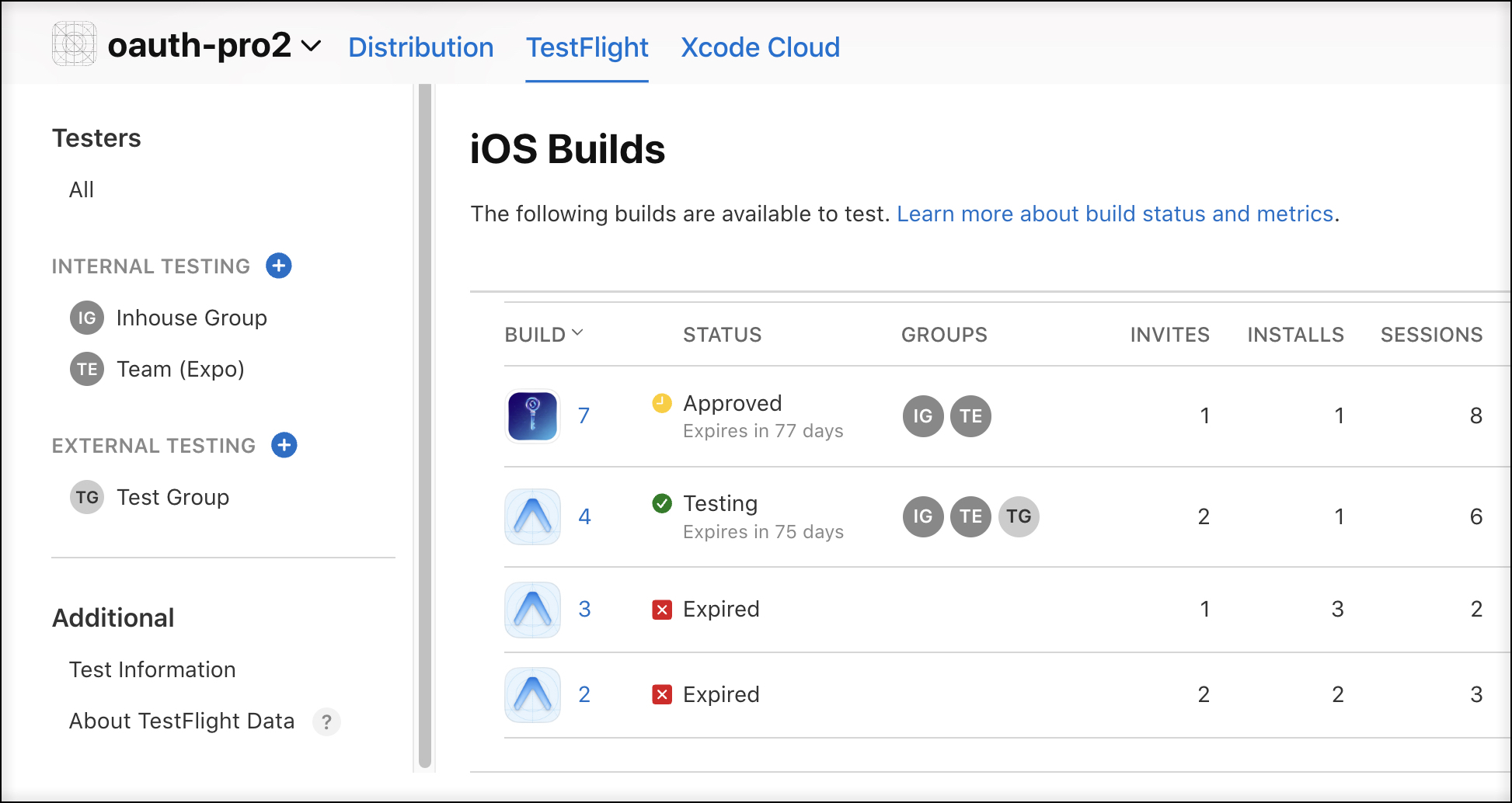This screenshot has width=1512, height=803.
Task: View details for build 7
Action: pos(584,416)
